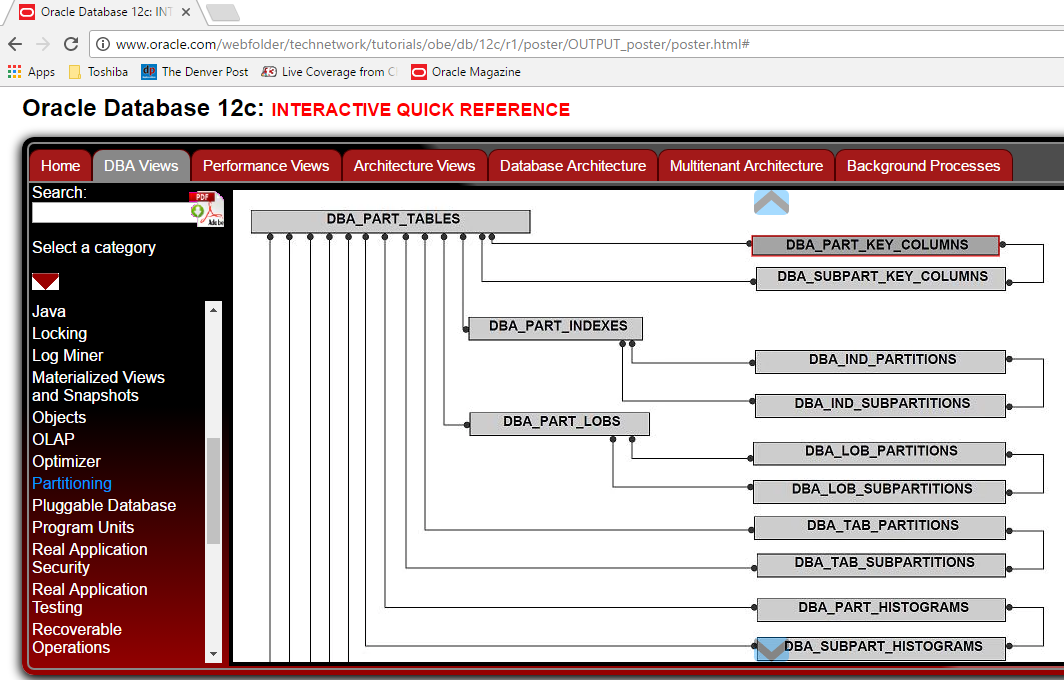1064x680 pixels.
Task: Click the DBA_IND_SUBPARTITIONS view box
Action: click(880, 405)
